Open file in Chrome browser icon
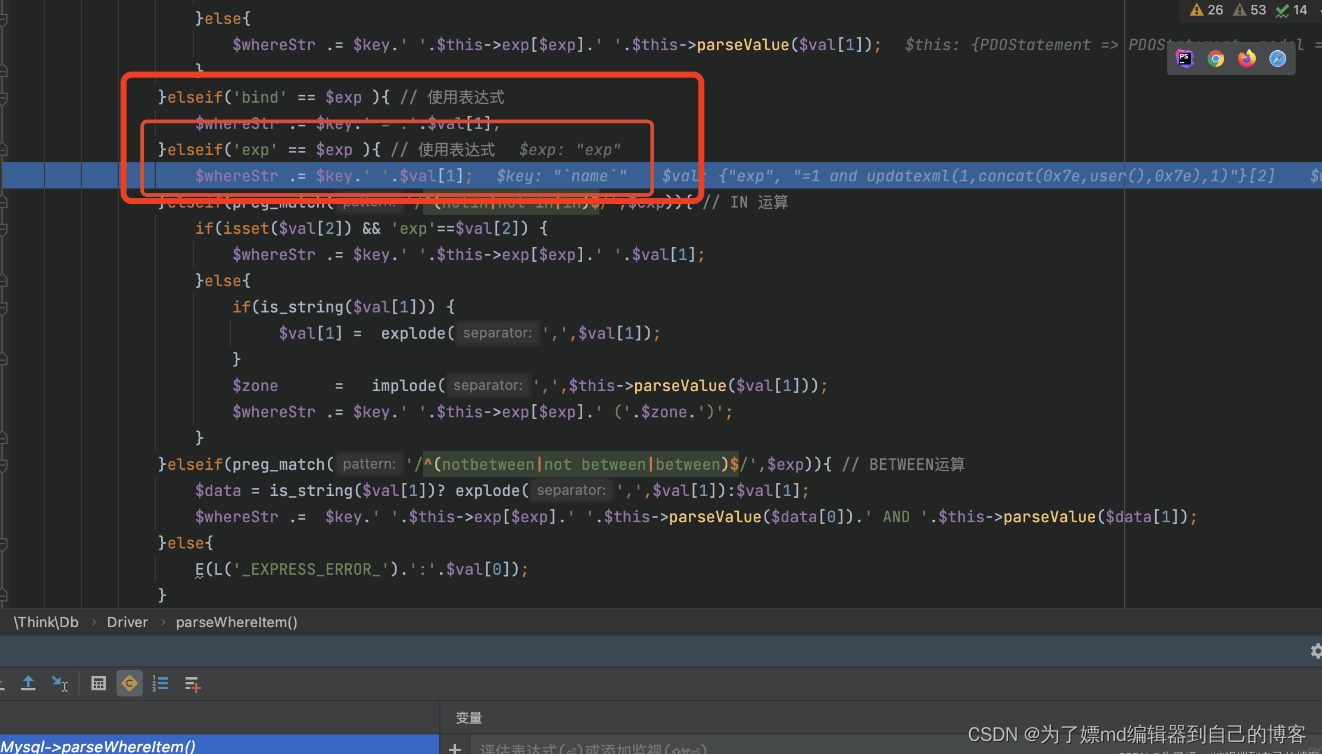1322x754 pixels. (x=1216, y=58)
